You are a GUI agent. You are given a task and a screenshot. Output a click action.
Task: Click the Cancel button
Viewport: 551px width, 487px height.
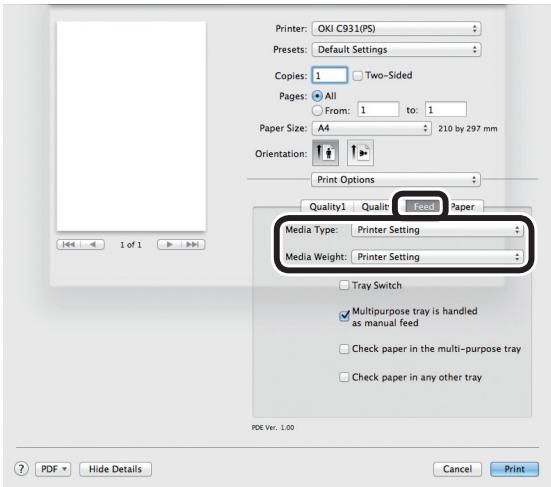click(457, 469)
